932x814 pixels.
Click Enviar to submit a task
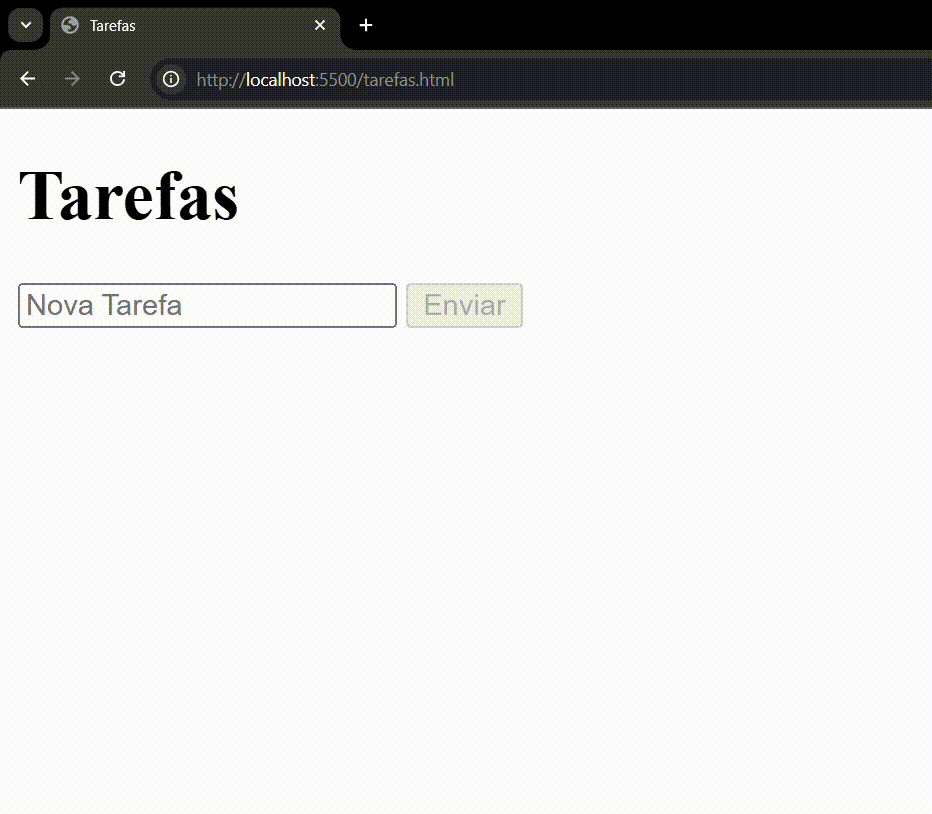[x=464, y=305]
